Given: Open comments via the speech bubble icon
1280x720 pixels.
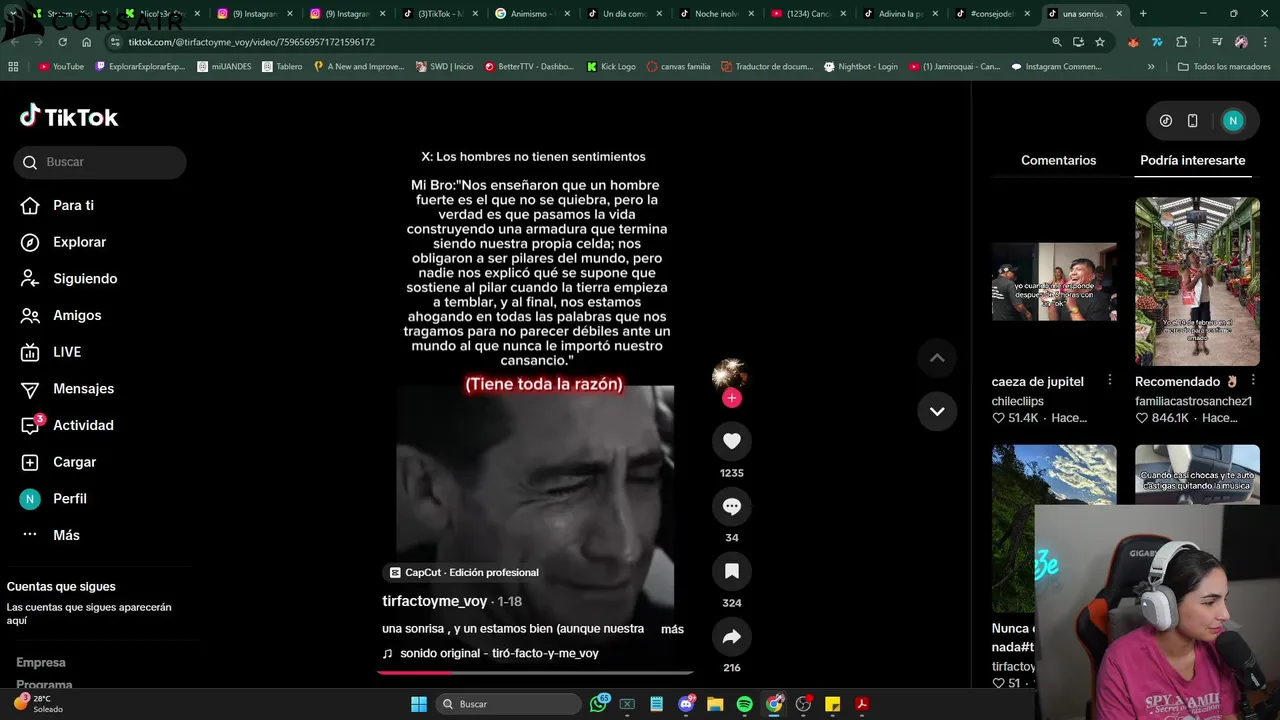Looking at the screenshot, I should tap(732, 506).
